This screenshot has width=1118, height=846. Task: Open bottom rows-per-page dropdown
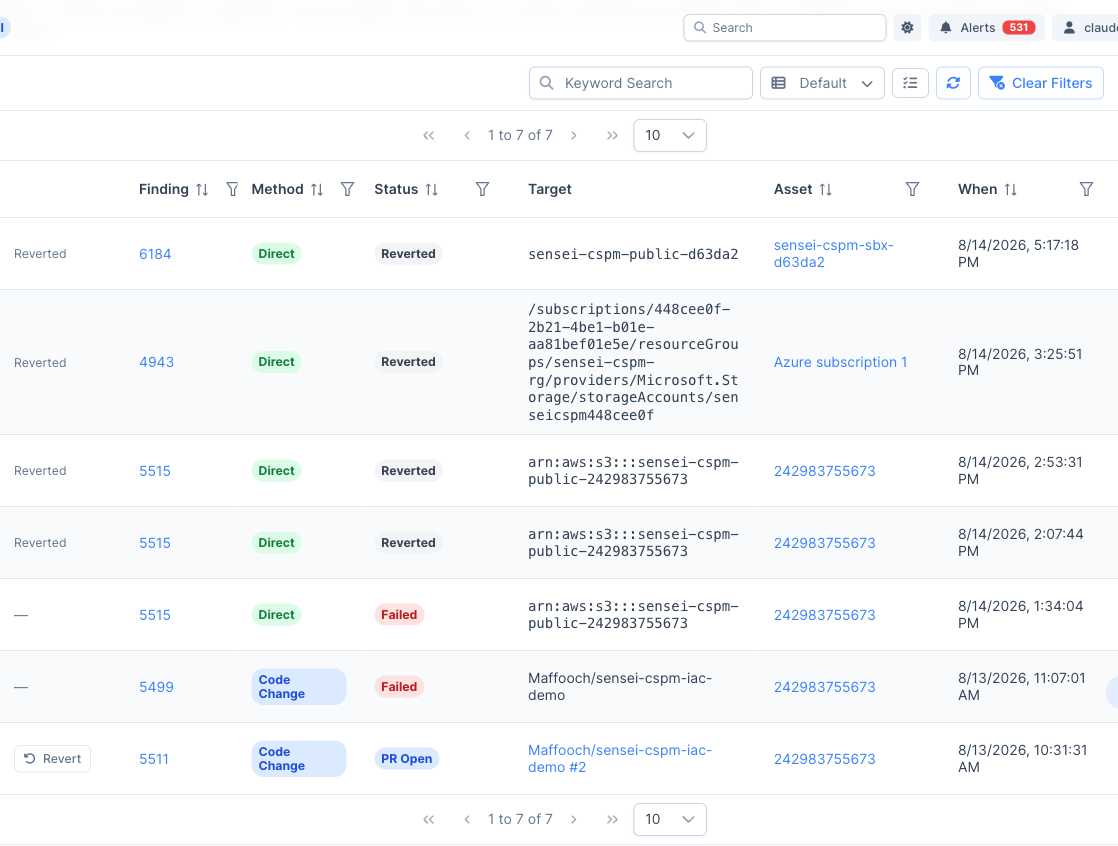[x=670, y=820]
